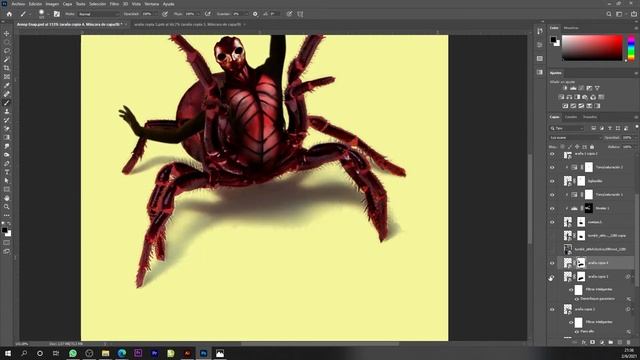Open the collapsed History panel icon
The height and width of the screenshot is (360, 640).
[x=540, y=31]
